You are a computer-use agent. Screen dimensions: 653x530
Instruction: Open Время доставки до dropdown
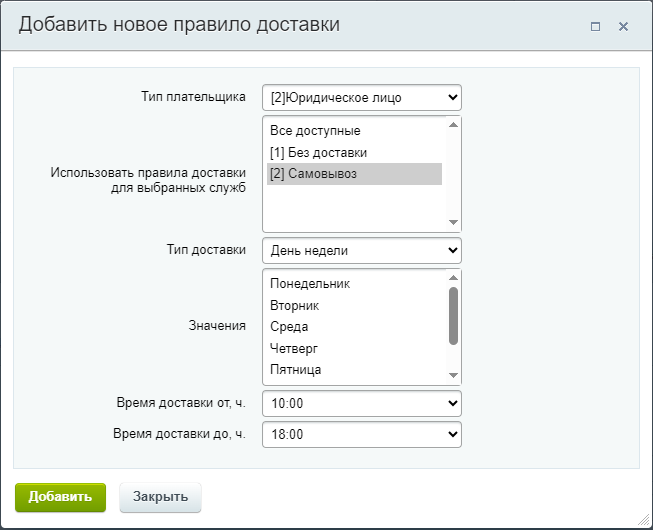[x=362, y=434]
